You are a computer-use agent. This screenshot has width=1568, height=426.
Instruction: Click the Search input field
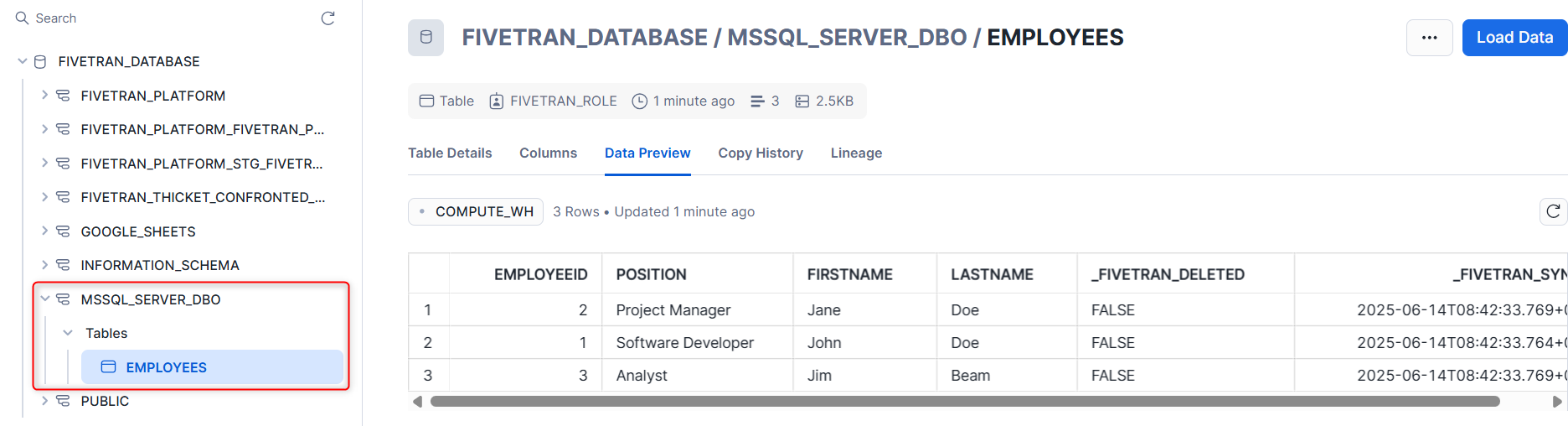(168, 18)
